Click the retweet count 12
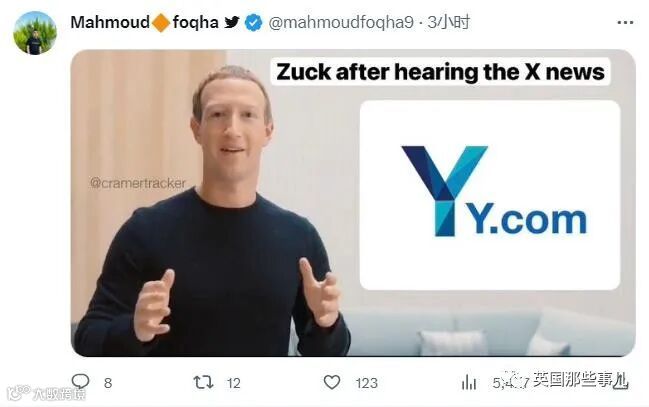649x407 pixels. (x=233, y=383)
